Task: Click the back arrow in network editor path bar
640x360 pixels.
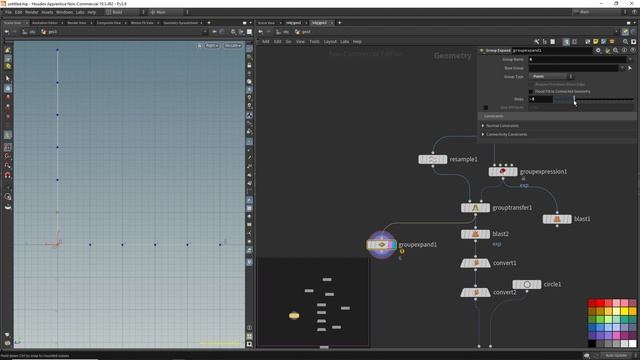Action: point(260,32)
